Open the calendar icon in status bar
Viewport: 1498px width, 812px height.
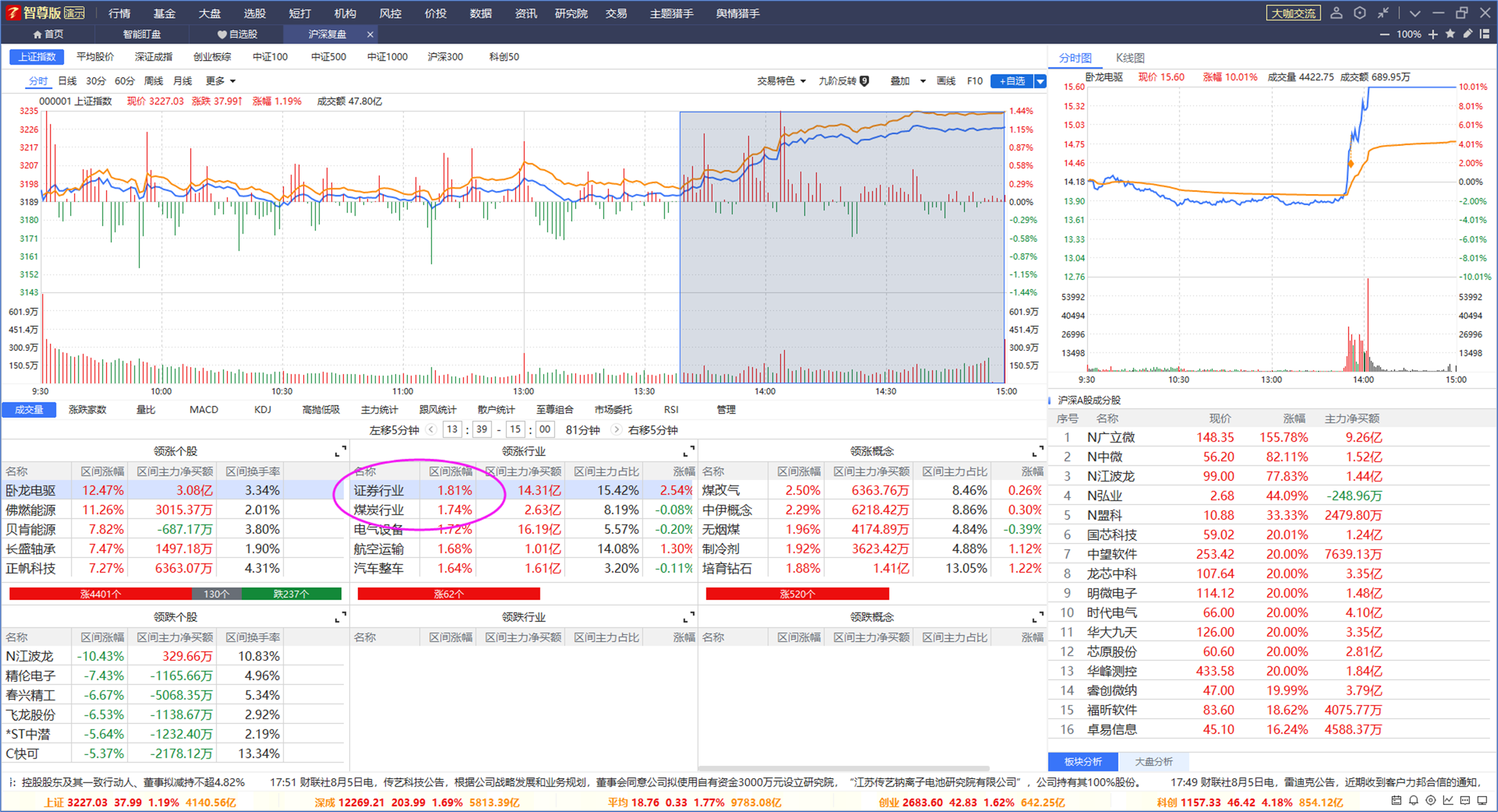(1396, 801)
